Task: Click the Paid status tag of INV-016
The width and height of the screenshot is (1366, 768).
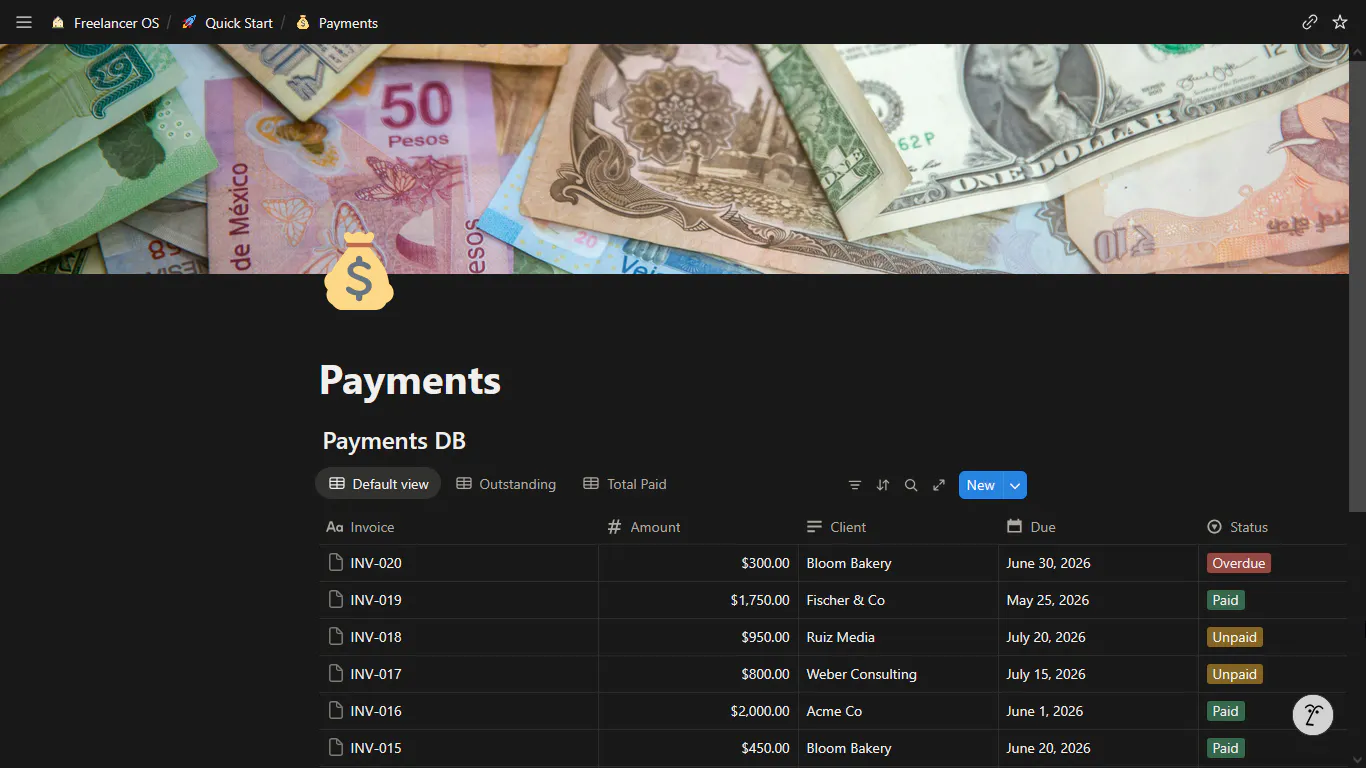Action: 1226,711
